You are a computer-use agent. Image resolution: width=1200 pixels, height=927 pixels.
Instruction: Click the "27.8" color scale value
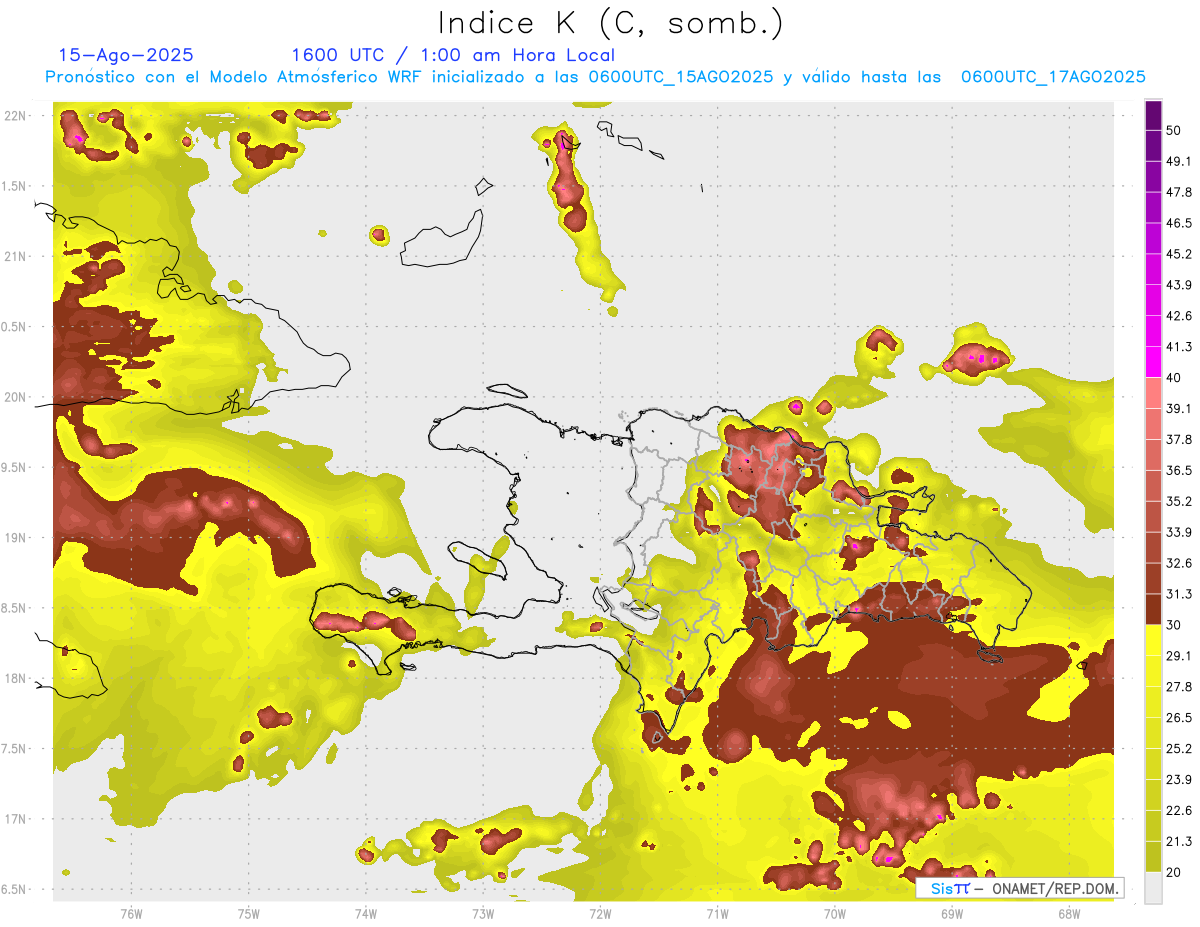[x=1179, y=687]
